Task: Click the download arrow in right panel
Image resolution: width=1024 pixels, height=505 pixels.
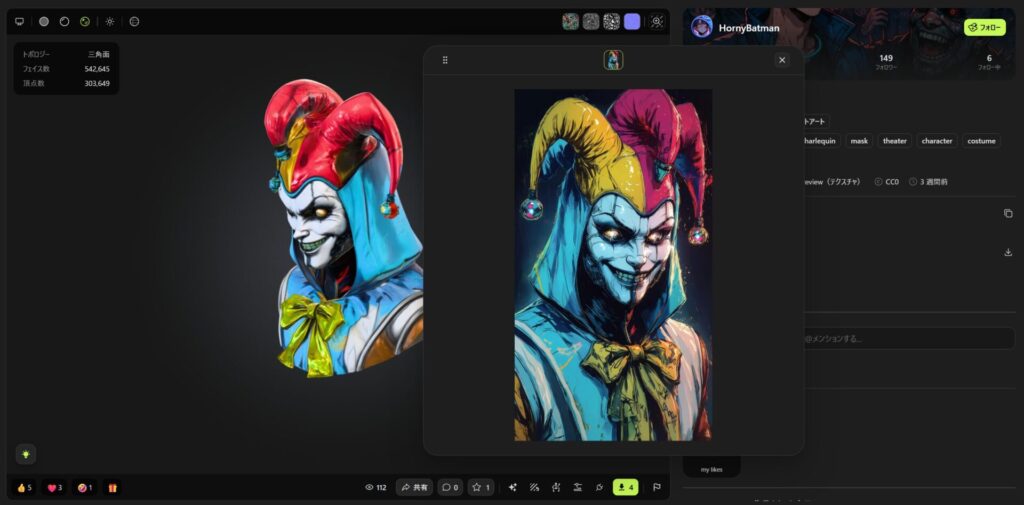Action: pyautogui.click(x=1008, y=252)
